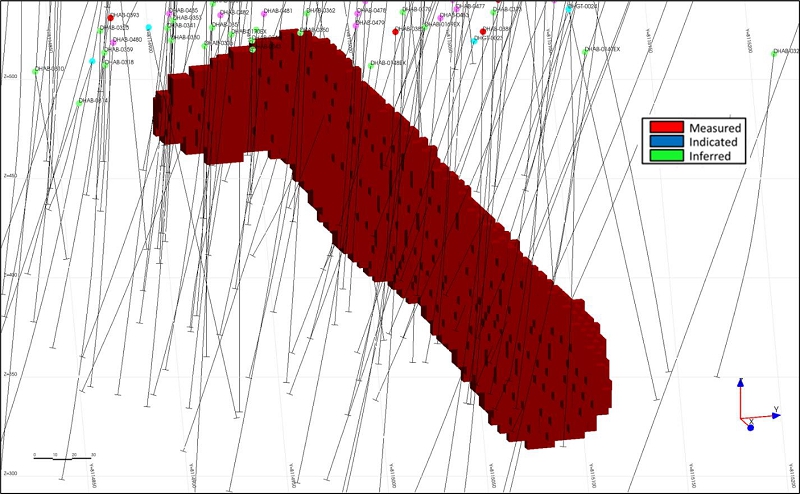Click the blue Indicated legend swatch

666,141
